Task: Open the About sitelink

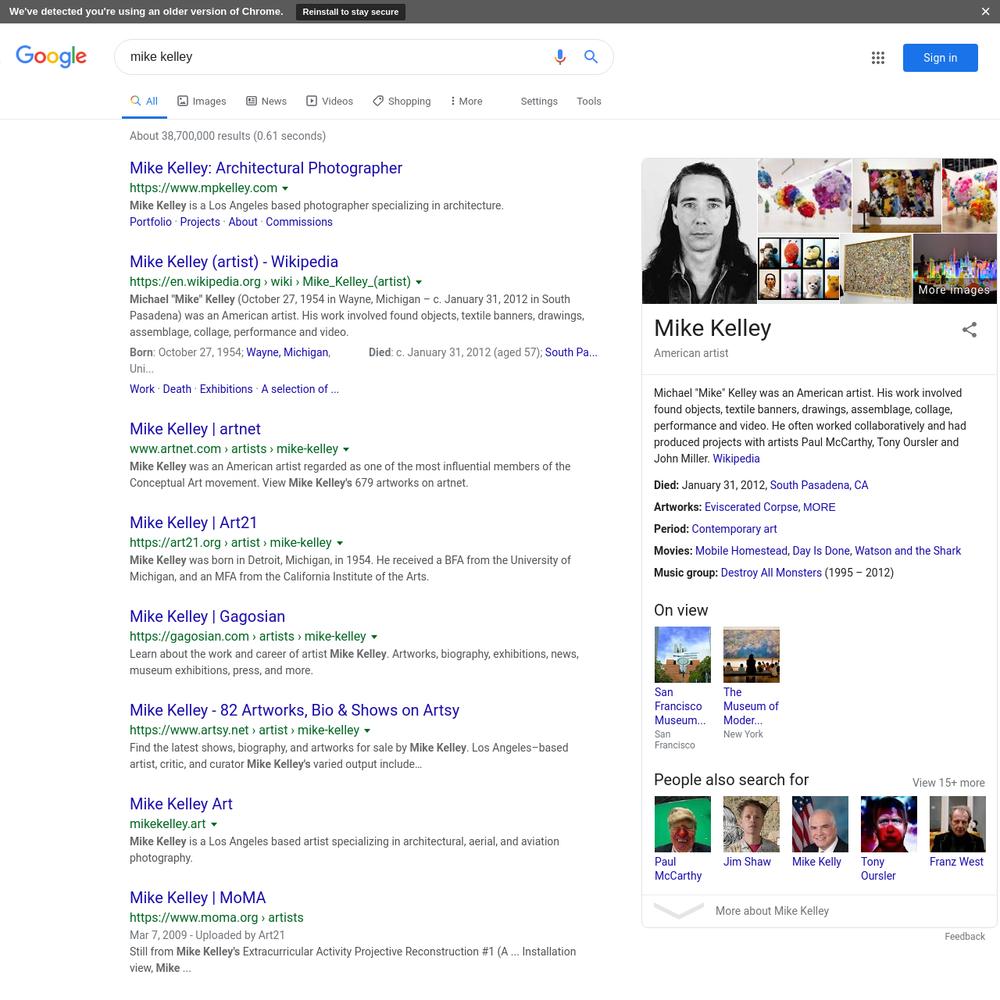Action: click(x=243, y=222)
